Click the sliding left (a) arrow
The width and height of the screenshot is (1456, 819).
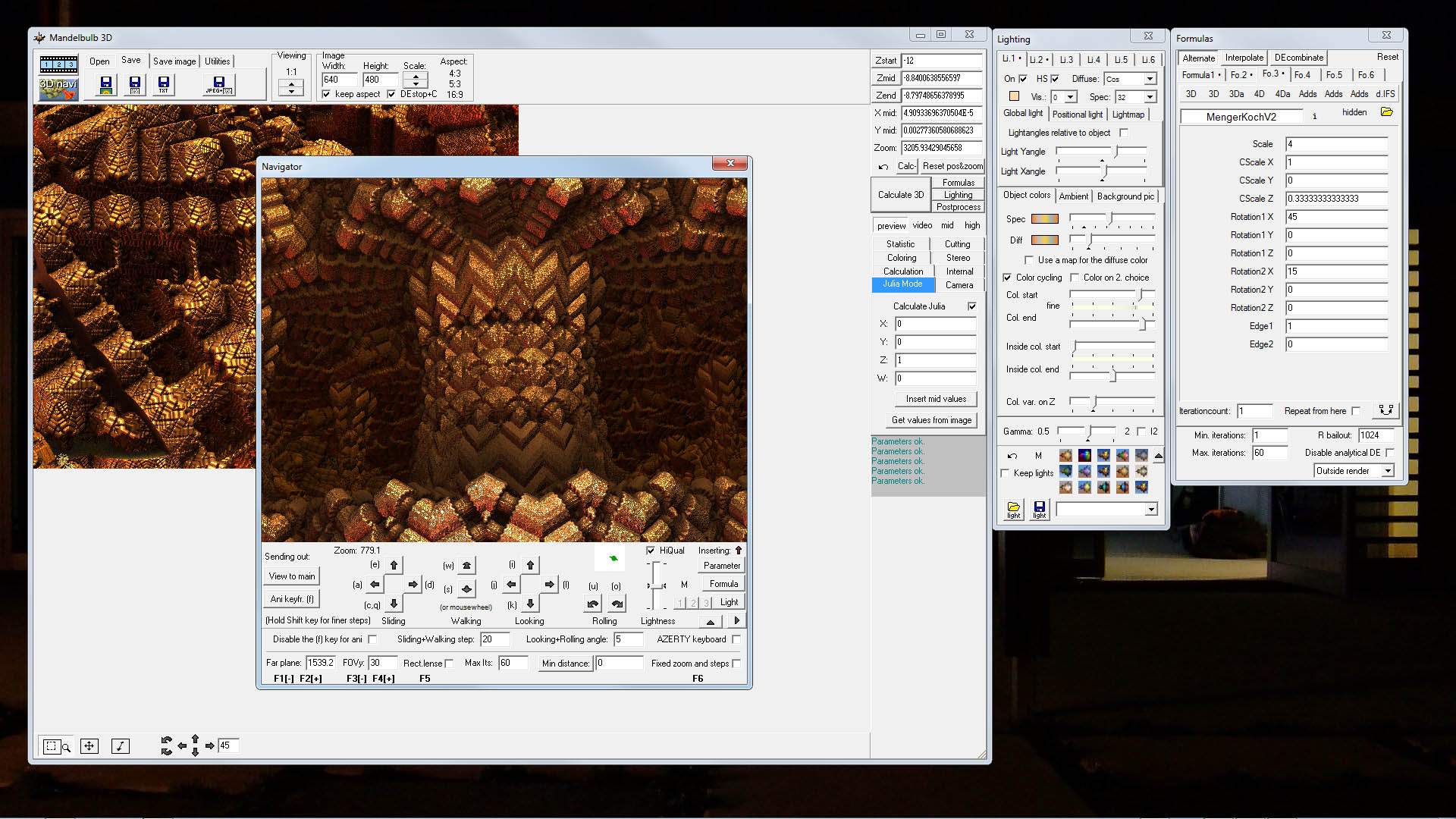pos(375,585)
